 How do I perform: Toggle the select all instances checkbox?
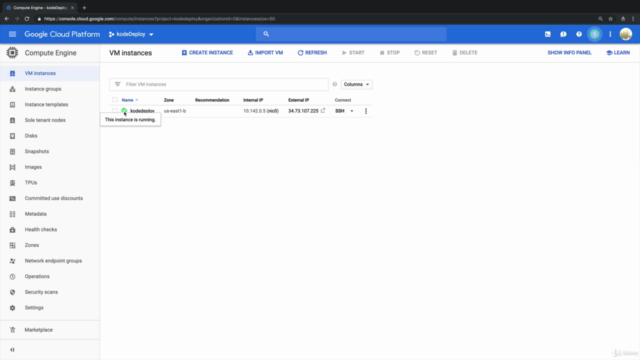pyautogui.click(x=115, y=100)
